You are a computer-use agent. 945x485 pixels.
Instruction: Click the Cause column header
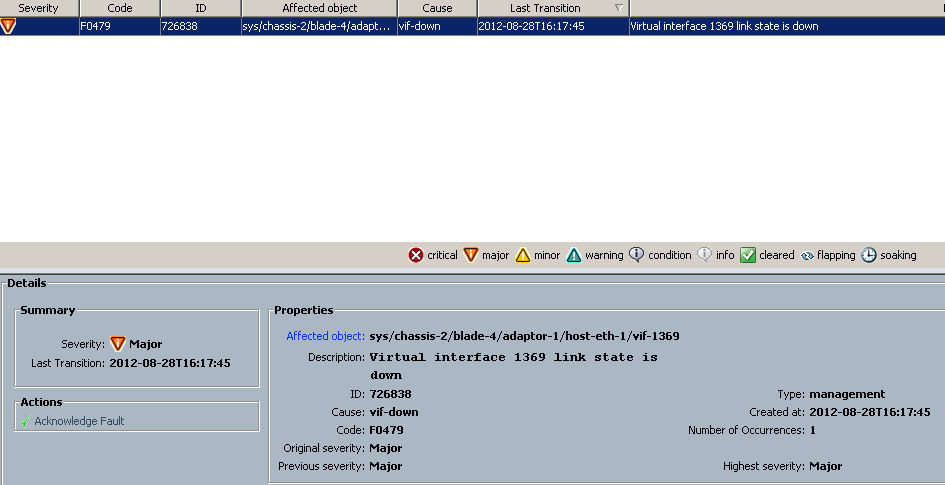click(x=437, y=8)
